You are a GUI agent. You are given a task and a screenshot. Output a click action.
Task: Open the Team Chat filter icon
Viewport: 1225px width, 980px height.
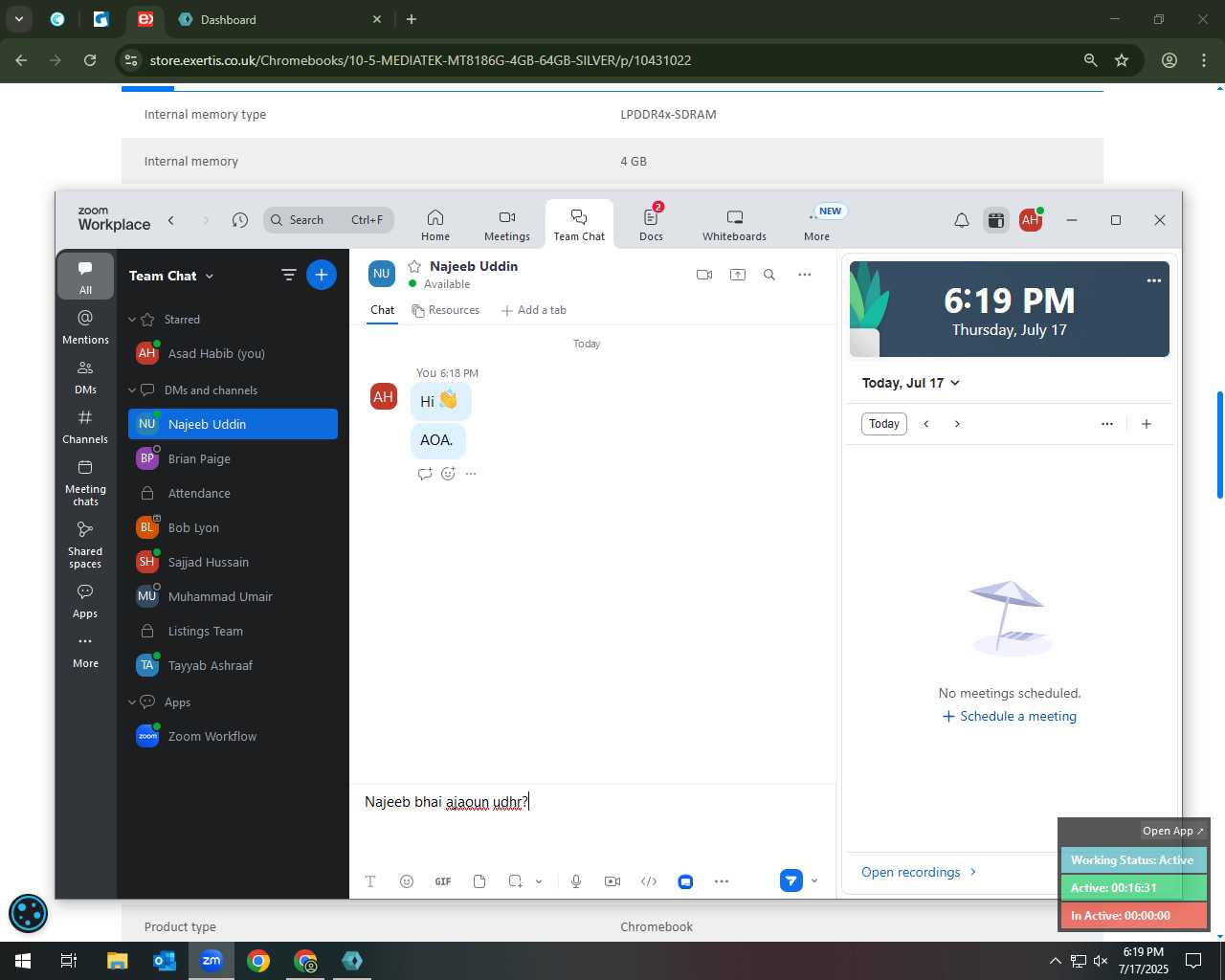click(x=288, y=275)
